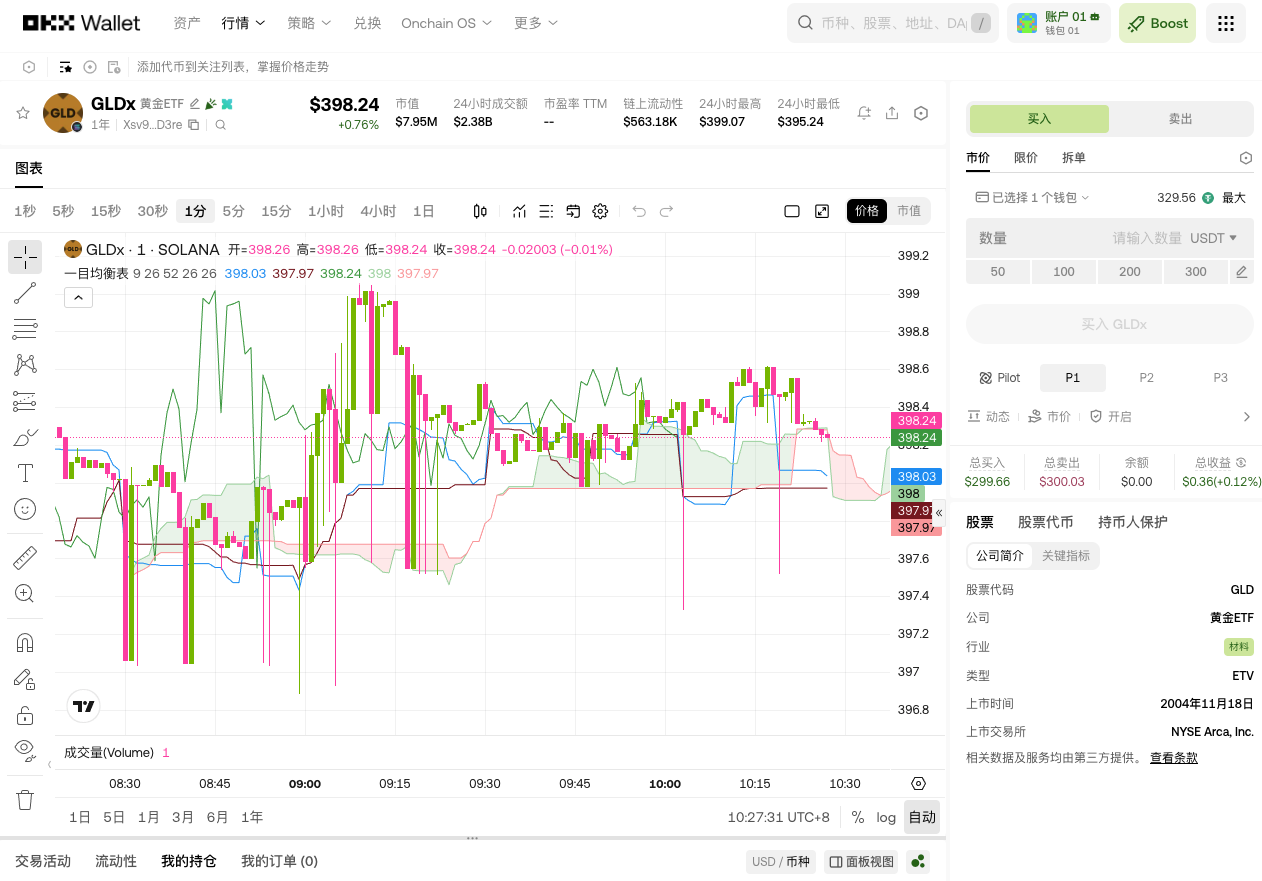Open the indicators menu
The width and height of the screenshot is (1262, 881).
coord(519,211)
